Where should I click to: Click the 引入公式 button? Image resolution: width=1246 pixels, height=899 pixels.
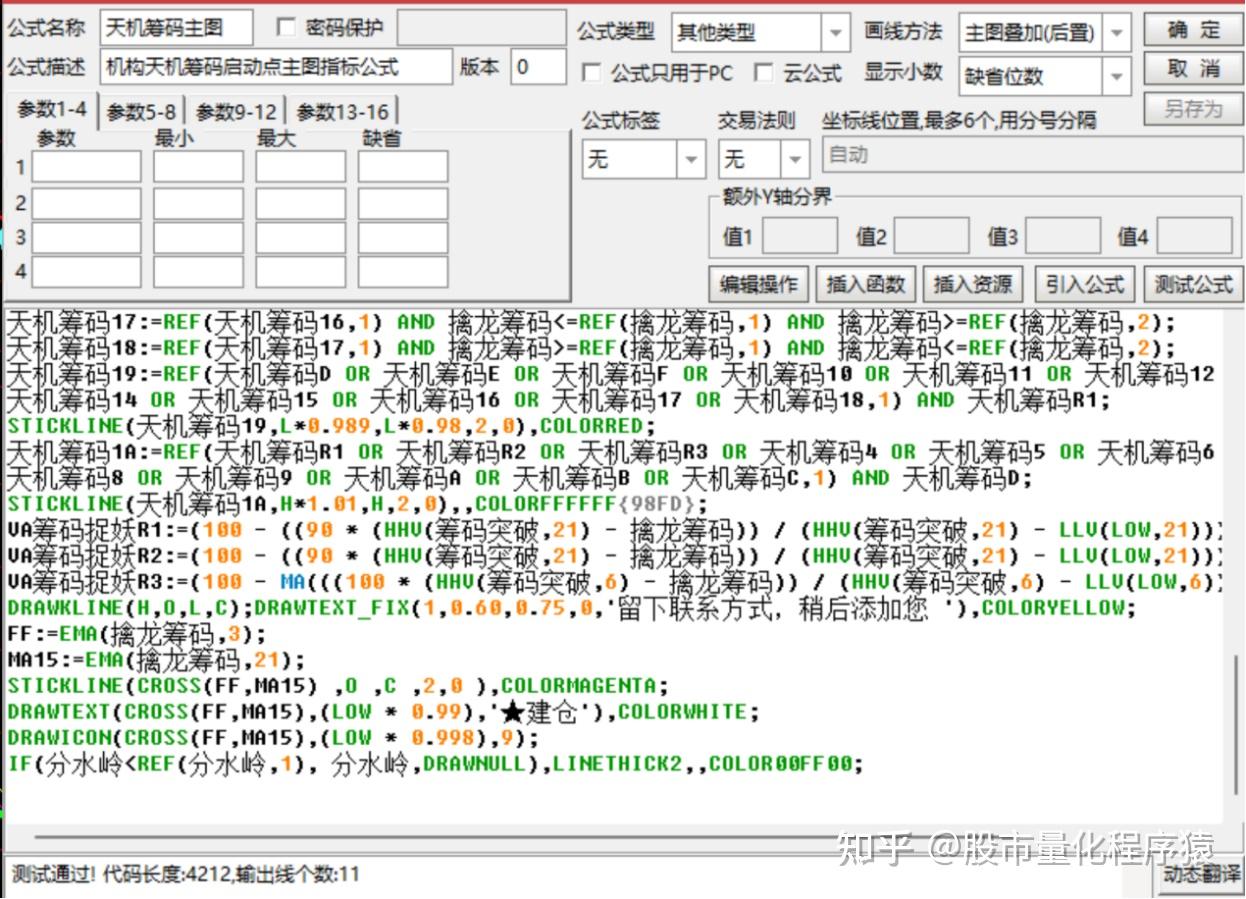1084,284
